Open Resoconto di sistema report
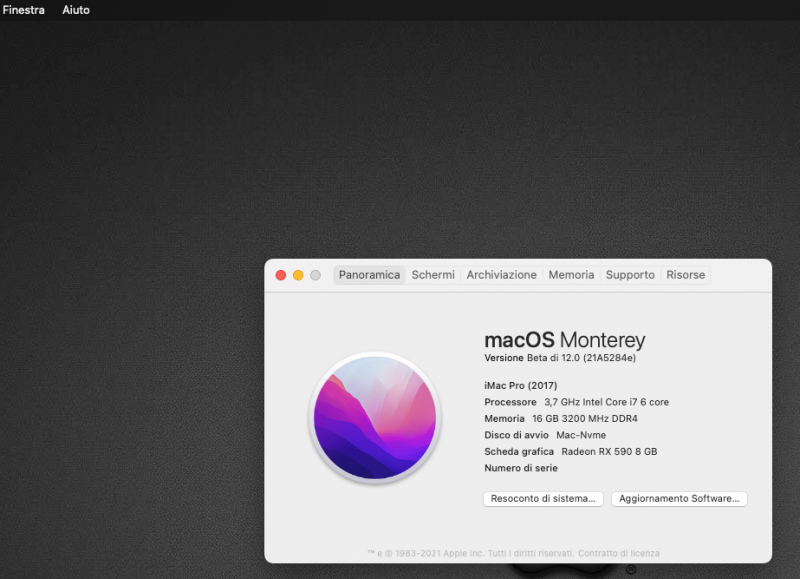 click(x=543, y=498)
